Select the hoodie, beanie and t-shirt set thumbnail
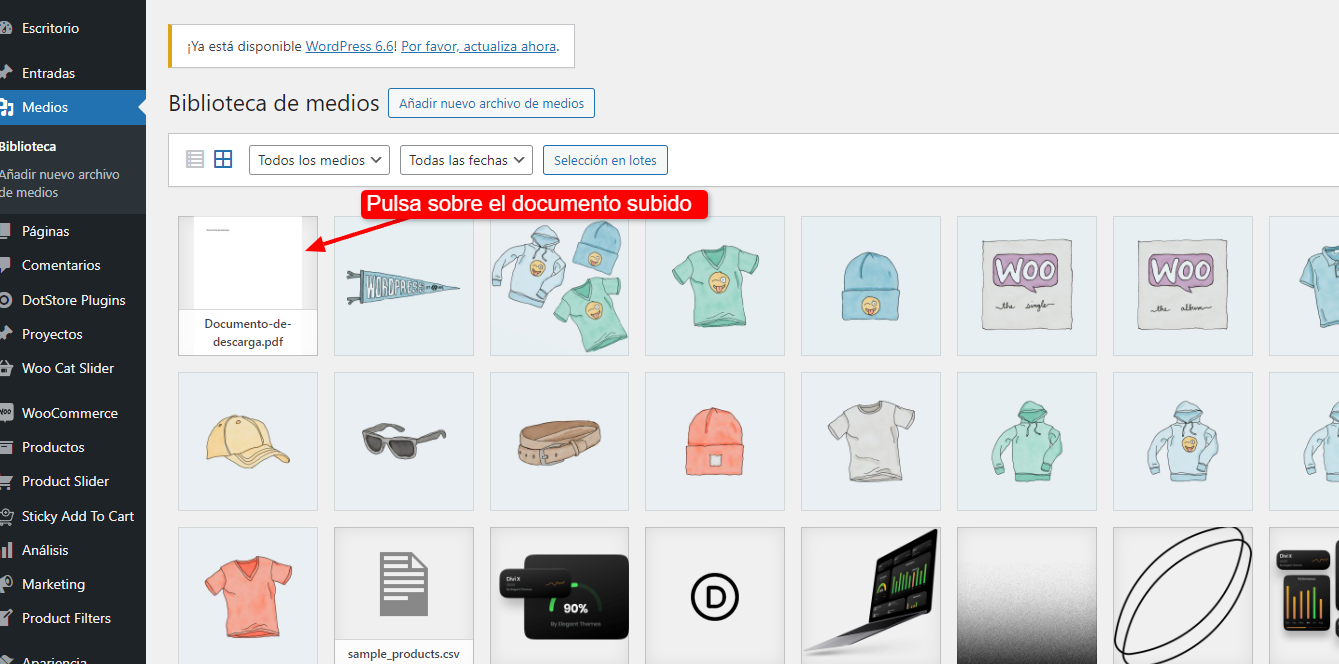The height and width of the screenshot is (664, 1339). 559,286
